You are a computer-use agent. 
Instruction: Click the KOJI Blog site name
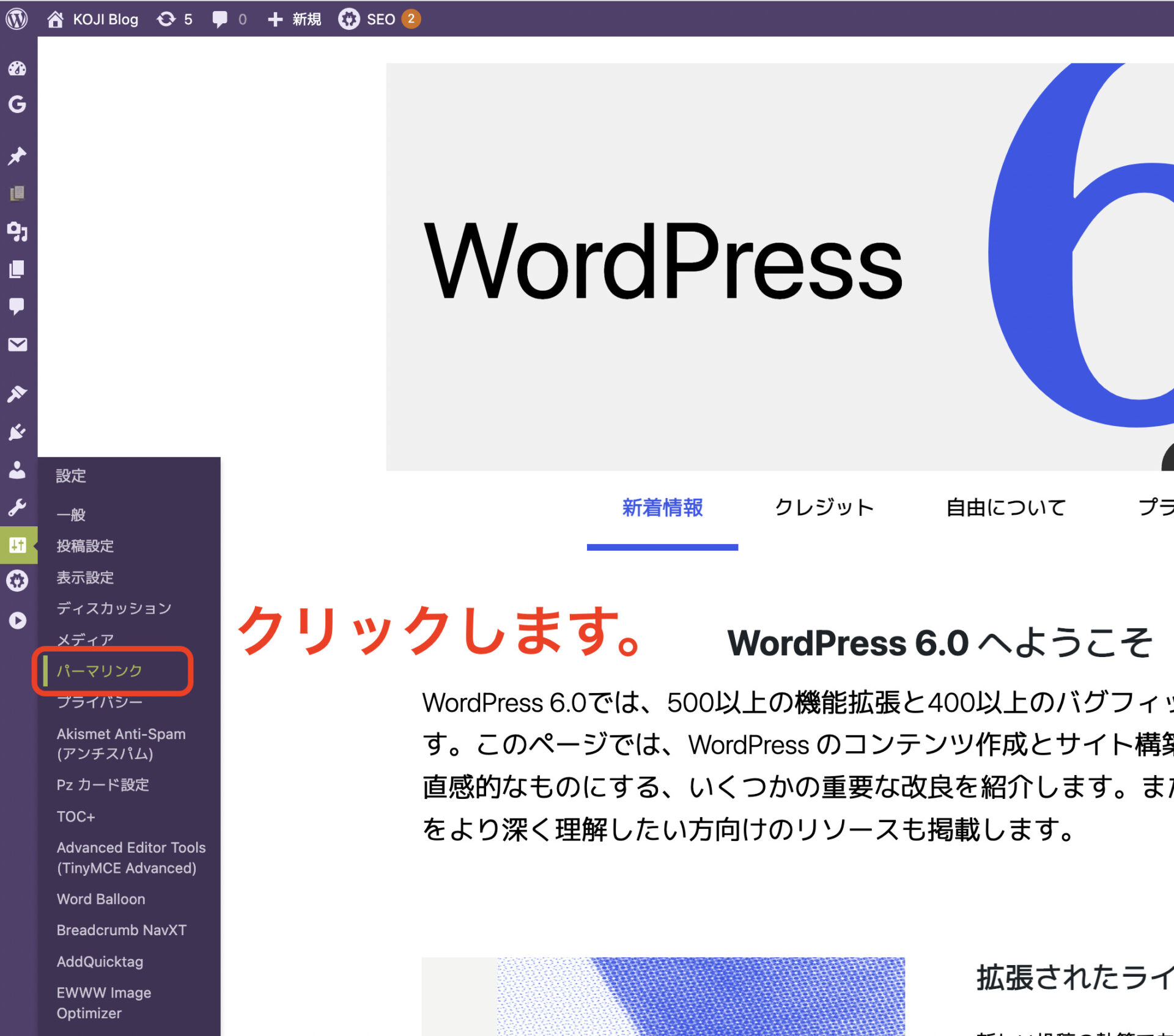click(106, 20)
